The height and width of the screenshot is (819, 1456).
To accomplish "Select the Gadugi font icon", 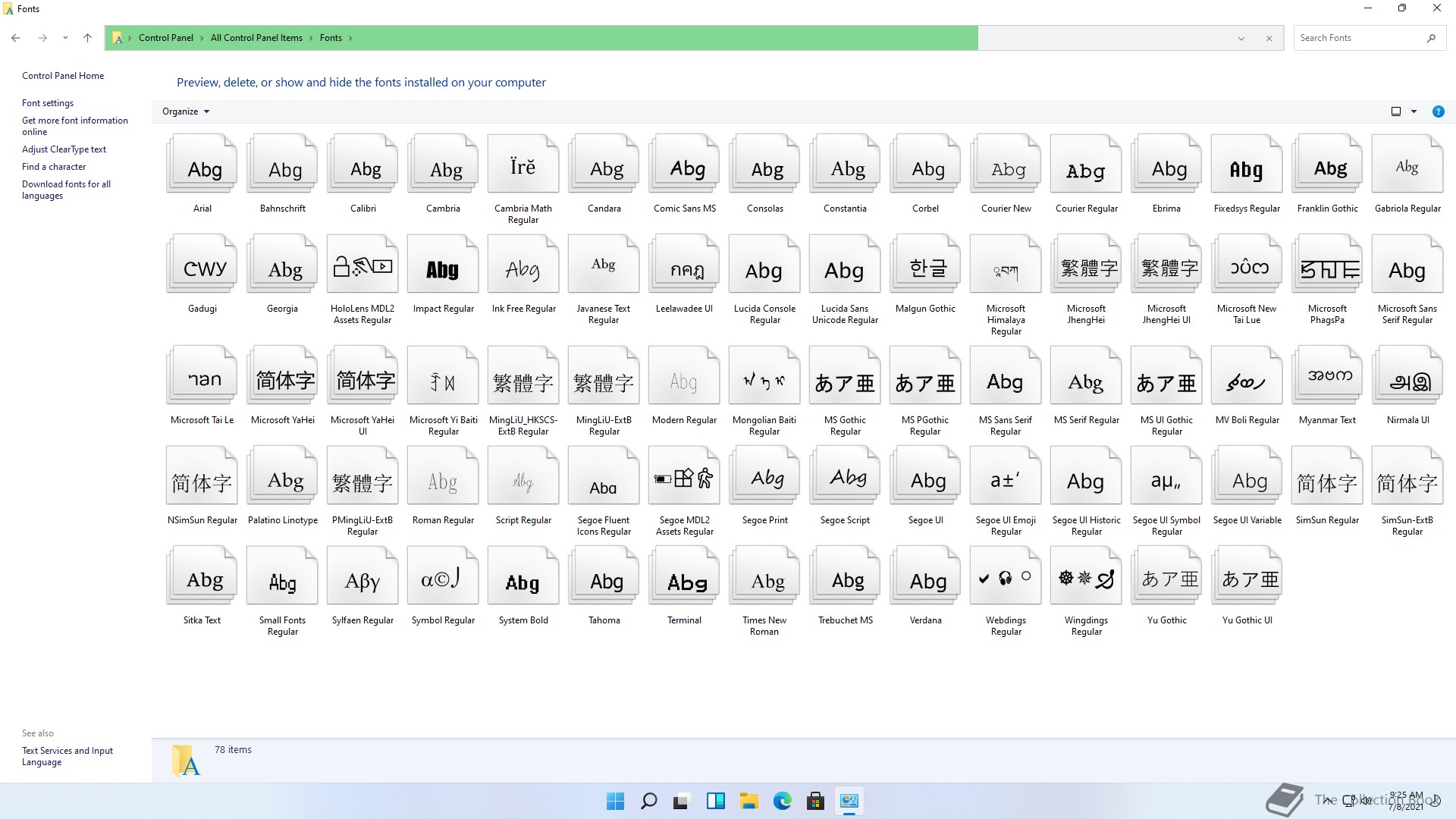I will [x=202, y=265].
